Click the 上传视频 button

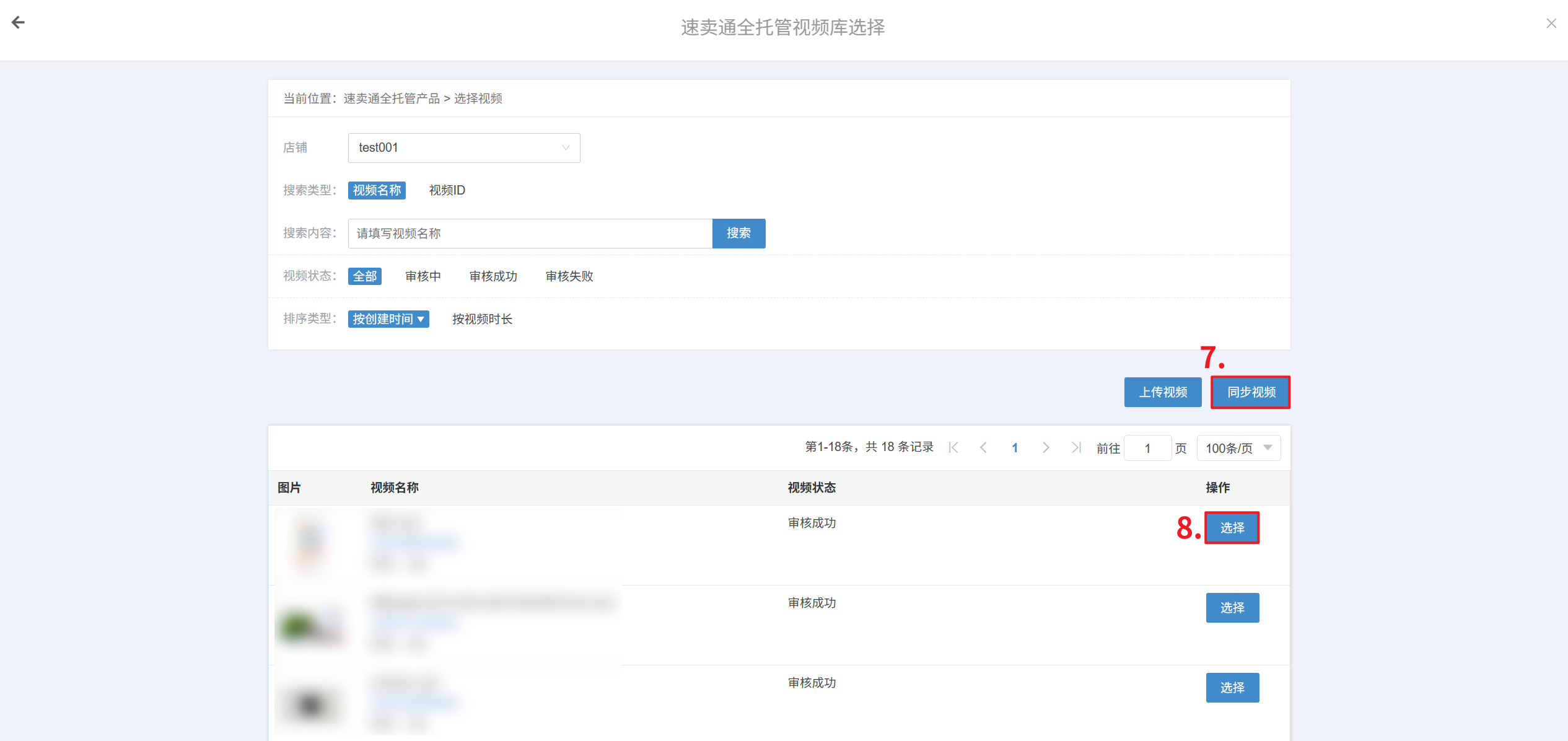pyautogui.click(x=1162, y=392)
